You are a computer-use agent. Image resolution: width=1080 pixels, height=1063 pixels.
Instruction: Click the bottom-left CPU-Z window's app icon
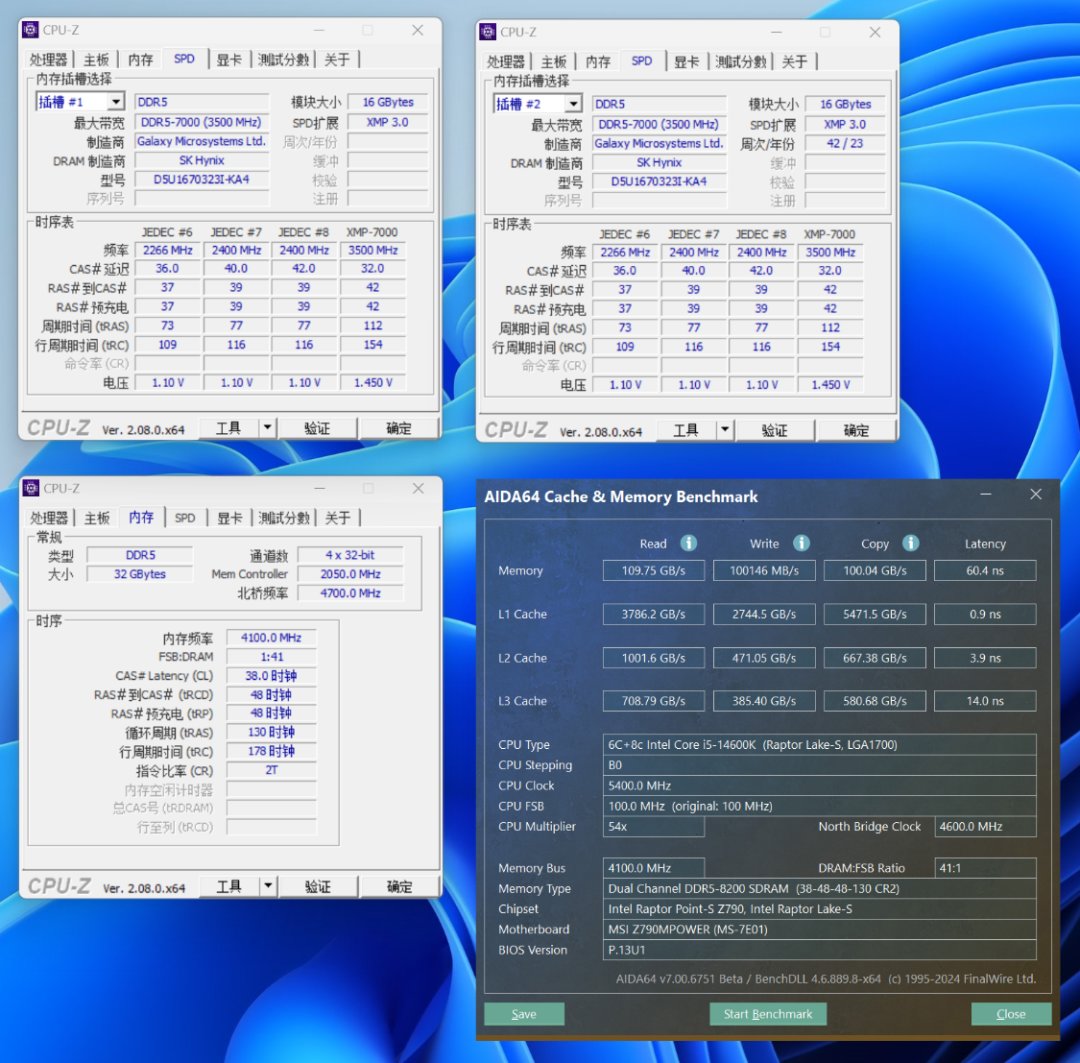(31, 488)
